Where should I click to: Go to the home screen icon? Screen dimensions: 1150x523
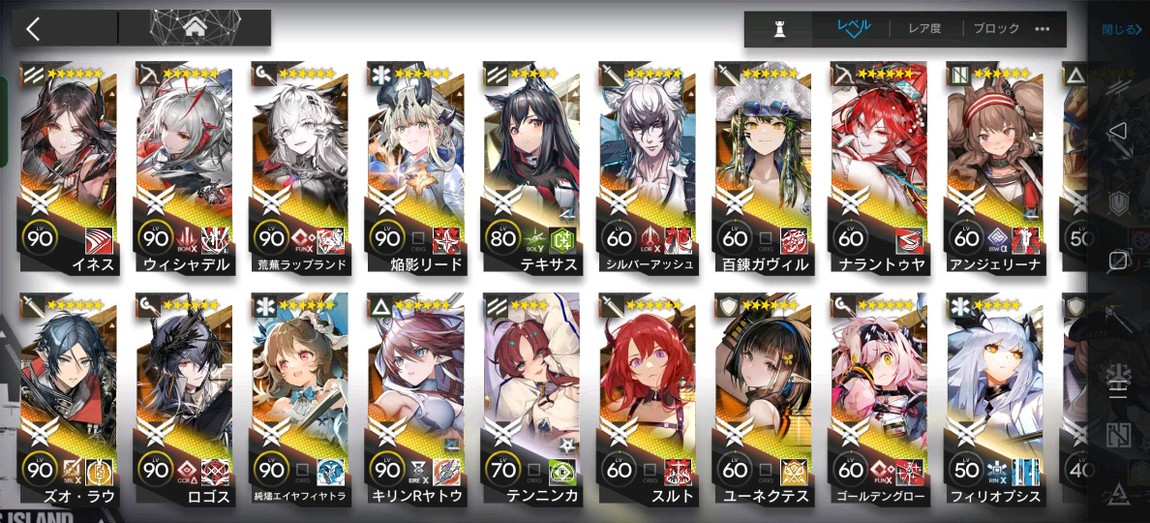194,28
